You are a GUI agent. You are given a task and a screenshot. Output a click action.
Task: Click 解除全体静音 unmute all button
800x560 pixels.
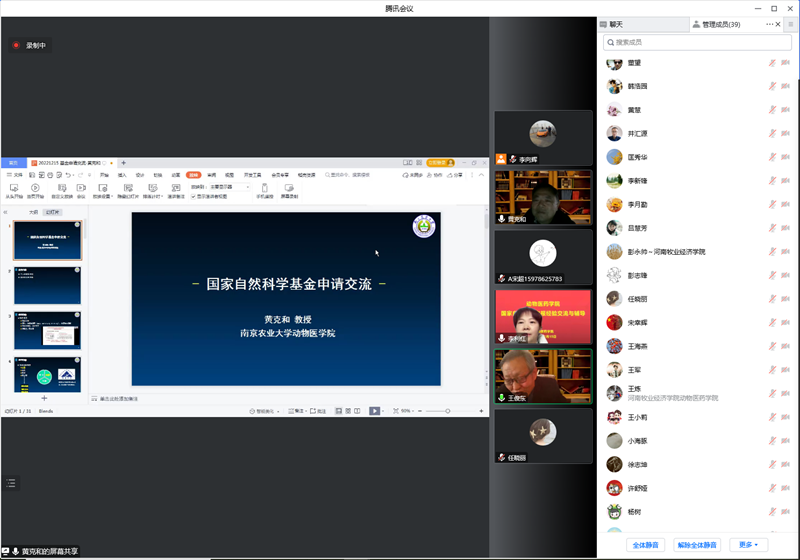pyautogui.click(x=697, y=545)
